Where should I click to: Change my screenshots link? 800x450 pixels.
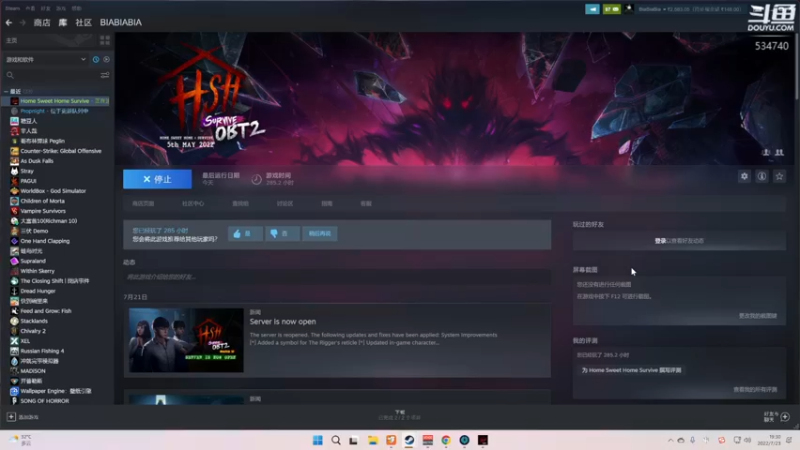point(758,316)
